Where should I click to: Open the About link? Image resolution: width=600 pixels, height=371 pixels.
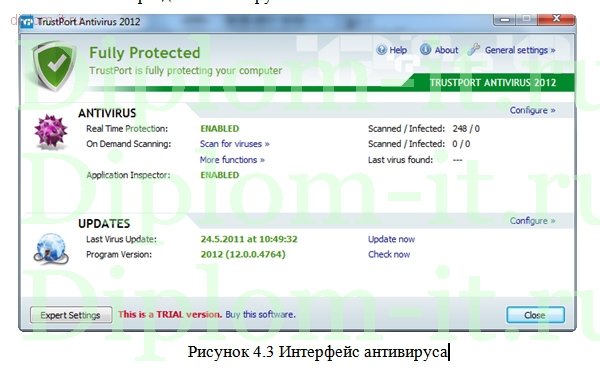tap(446, 50)
